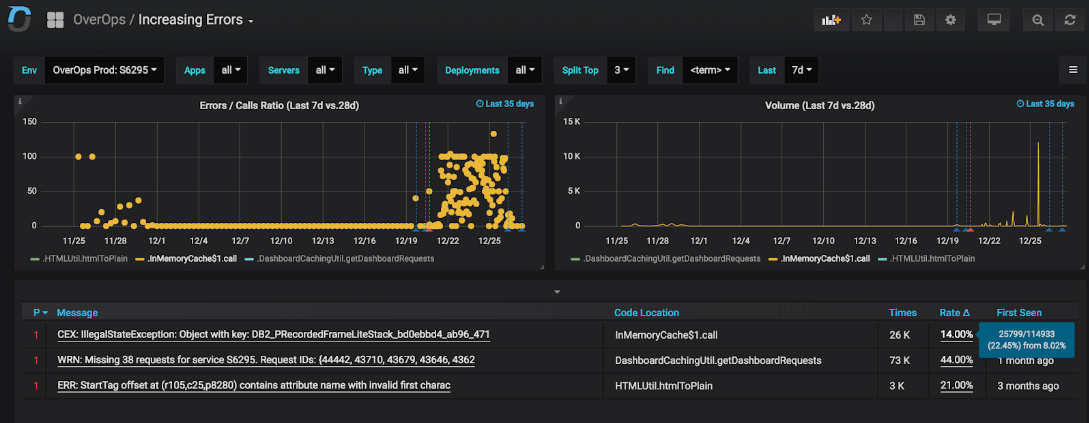
Task: Sort table by Times column
Action: (x=903, y=313)
